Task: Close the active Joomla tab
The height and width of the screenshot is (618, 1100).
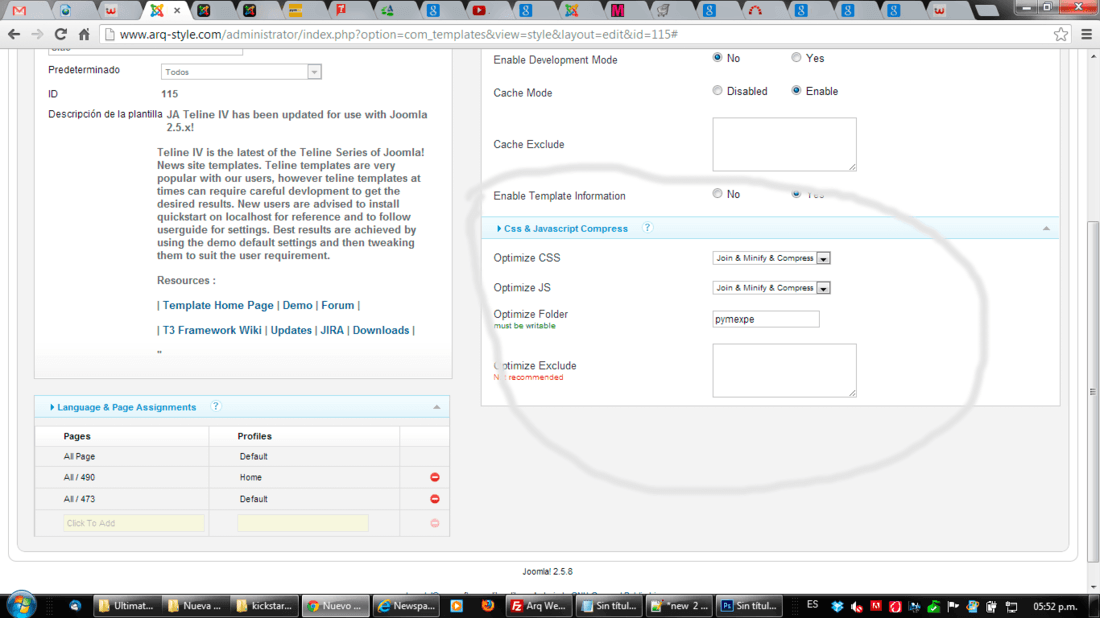Action: coord(177,11)
